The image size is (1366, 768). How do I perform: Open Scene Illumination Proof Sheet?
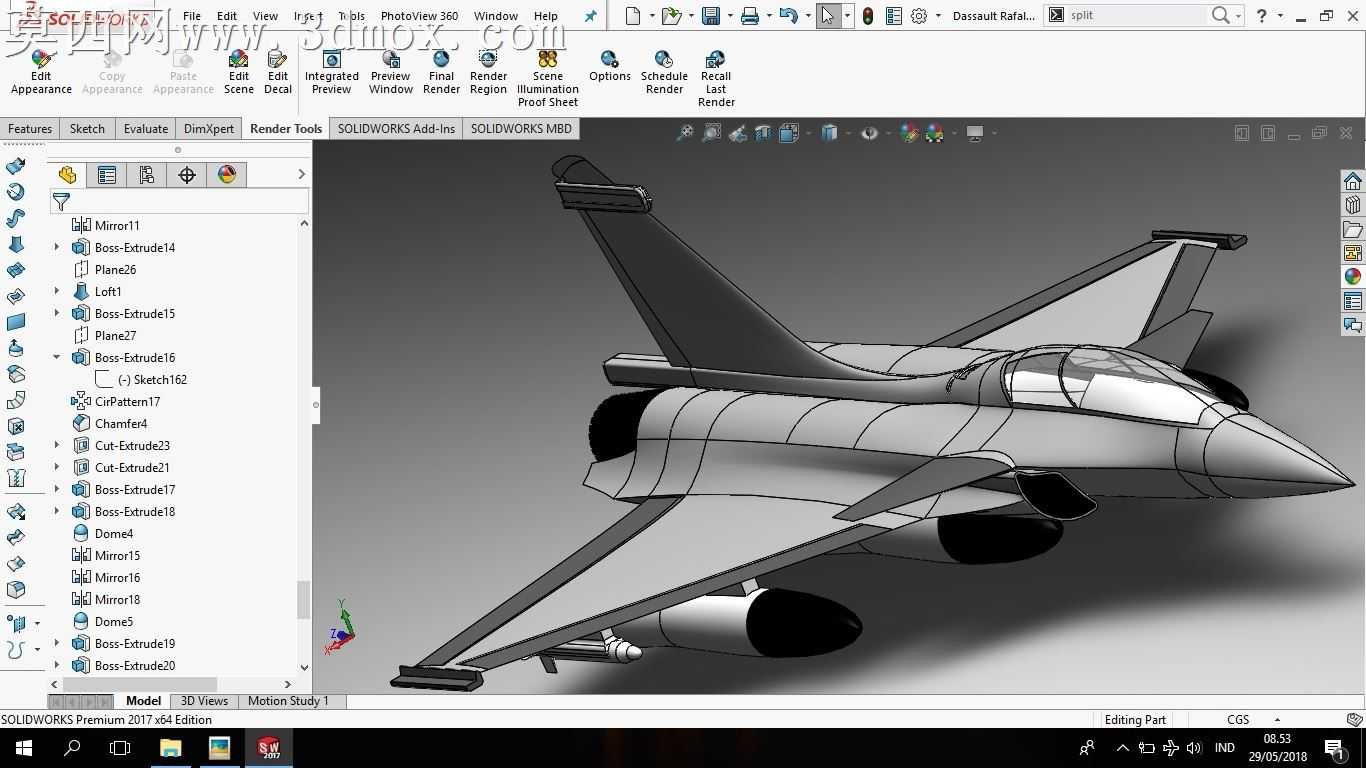pos(547,79)
